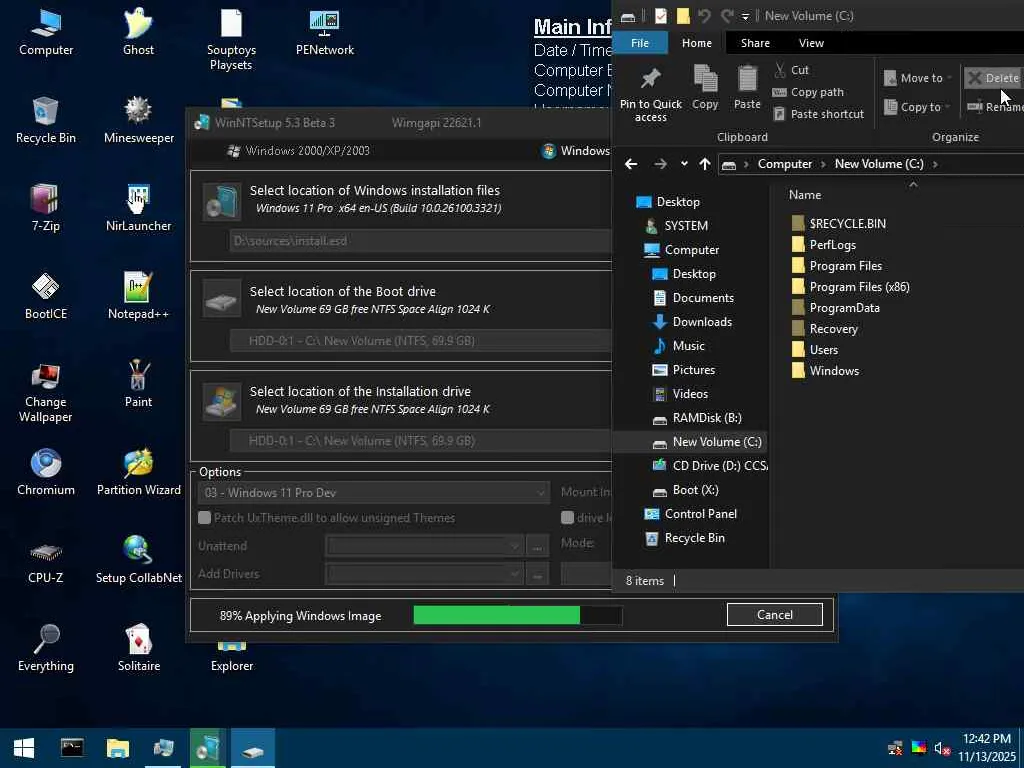Go back using Explorer's back arrow
This screenshot has width=1024, height=768.
coord(631,164)
